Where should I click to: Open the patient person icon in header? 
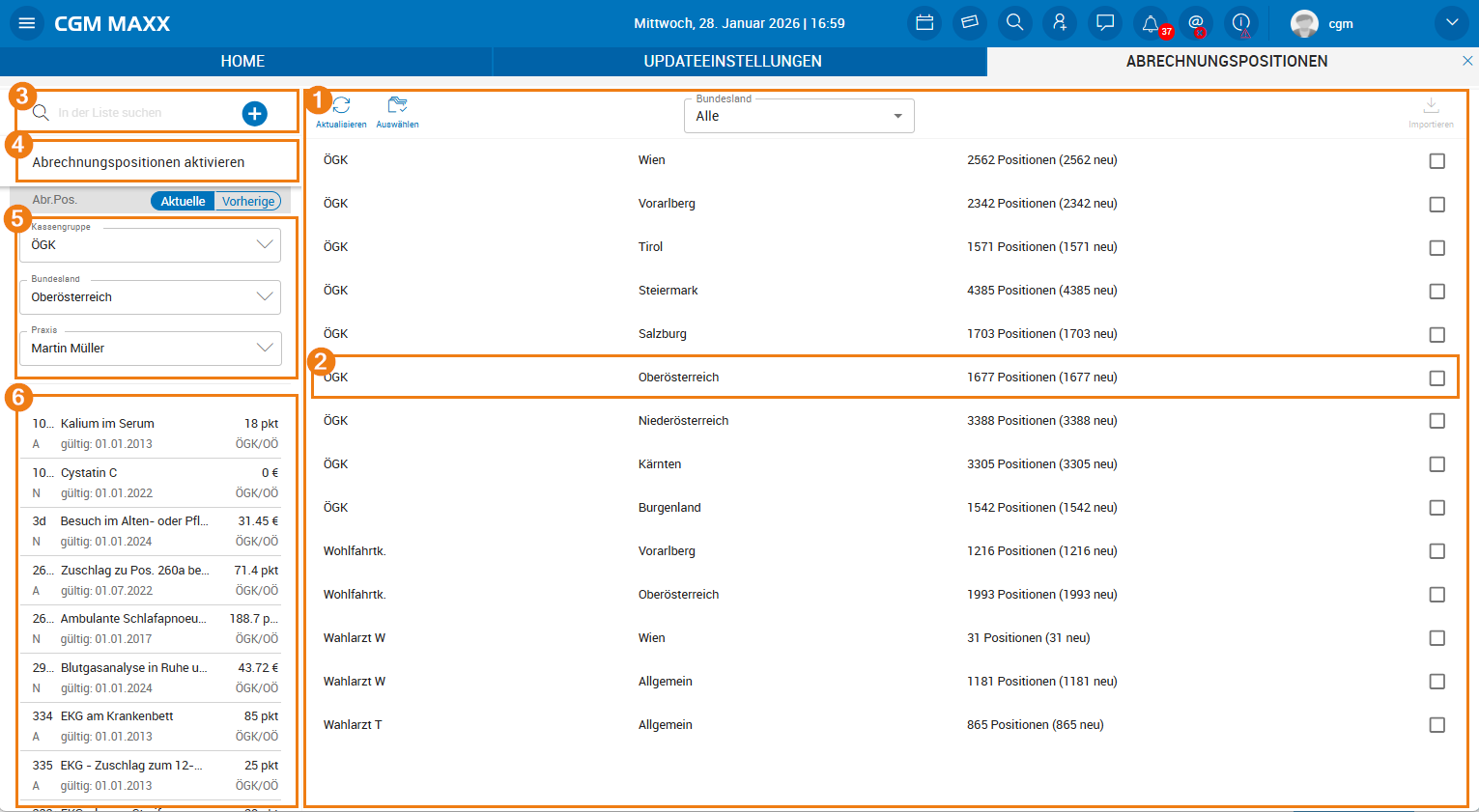1060,23
